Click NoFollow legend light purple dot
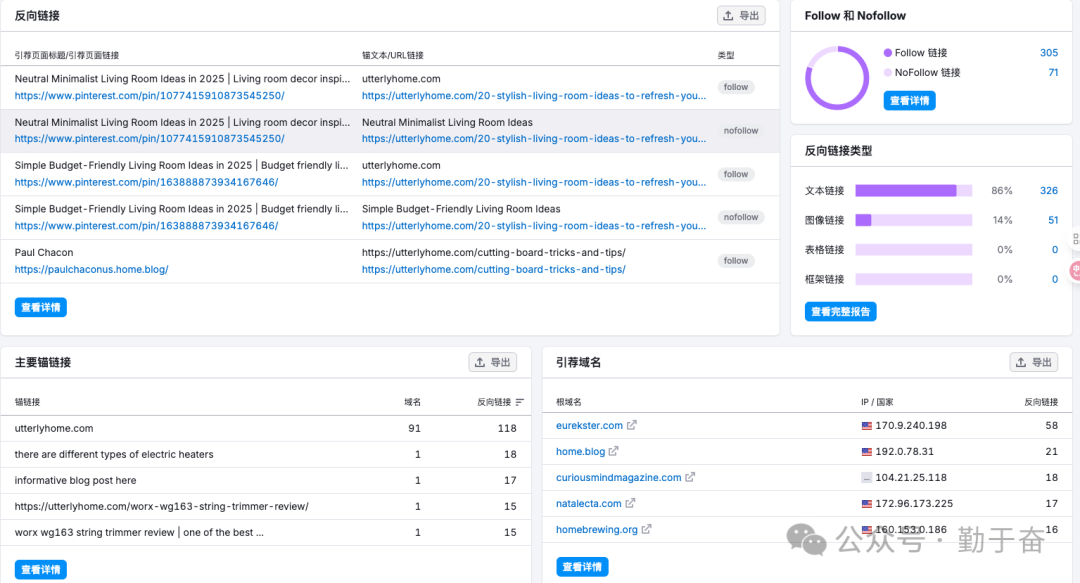 tap(888, 72)
